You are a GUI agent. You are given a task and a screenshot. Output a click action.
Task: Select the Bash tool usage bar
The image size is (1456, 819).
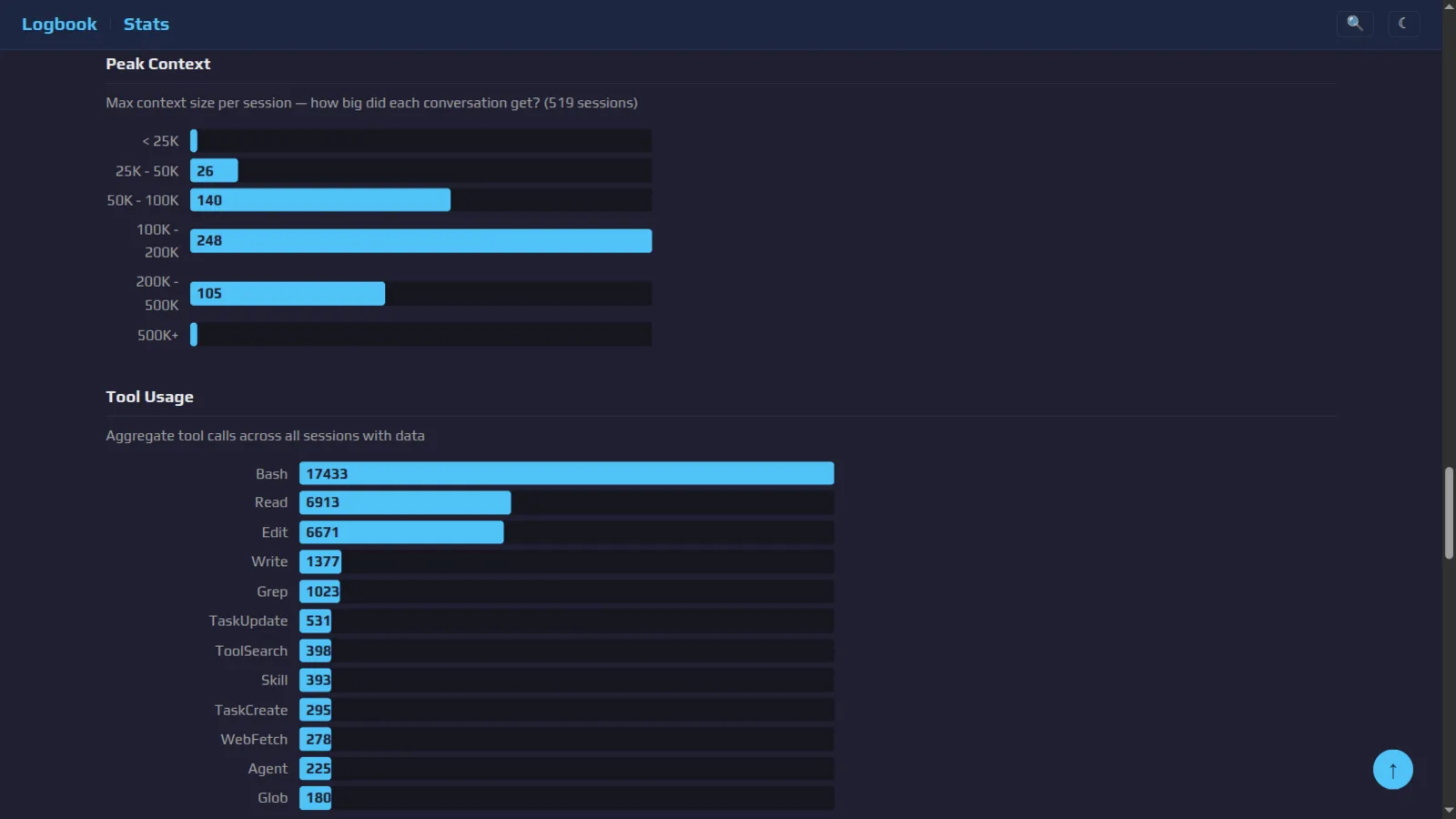click(x=566, y=473)
